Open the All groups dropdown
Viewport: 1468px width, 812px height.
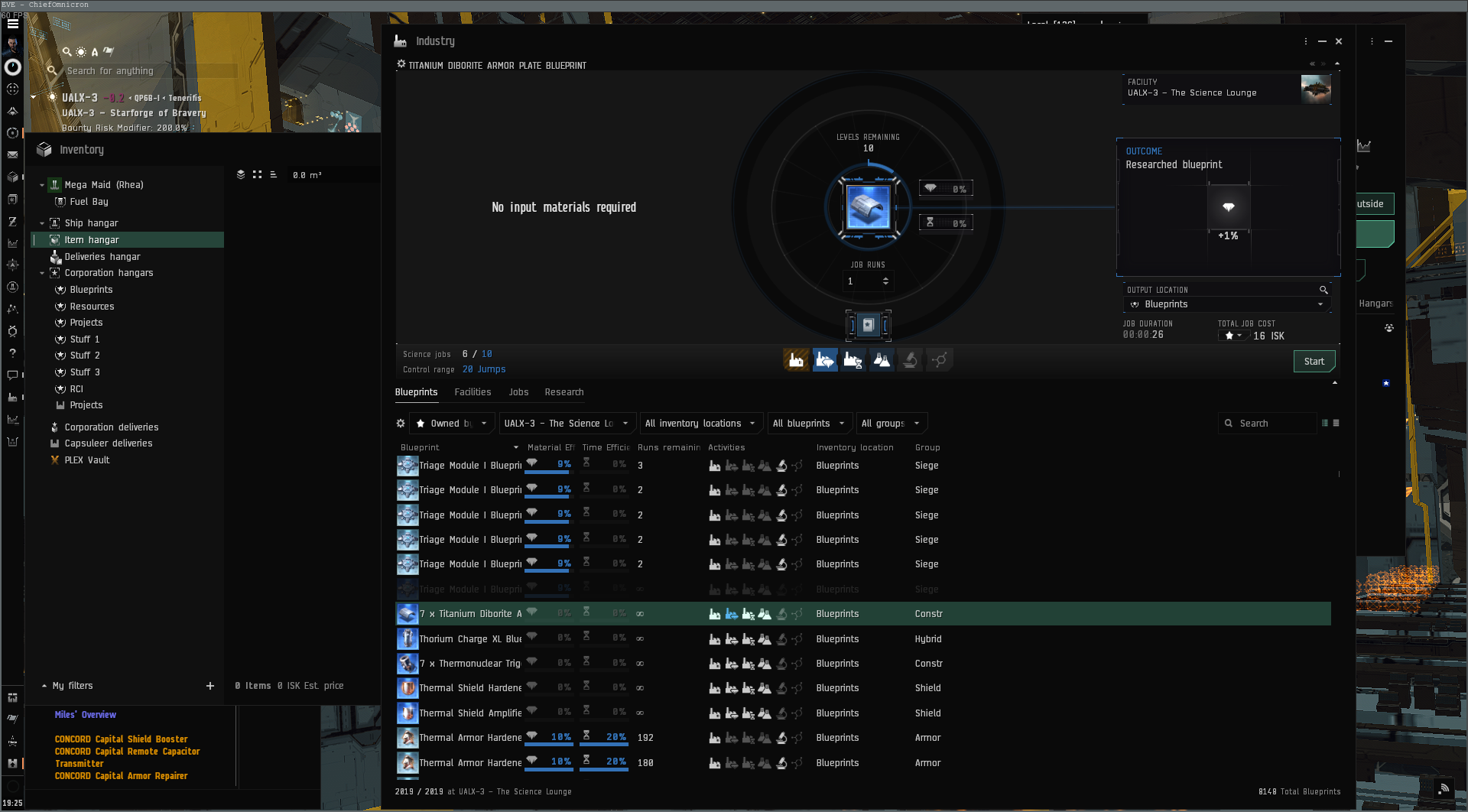(890, 424)
